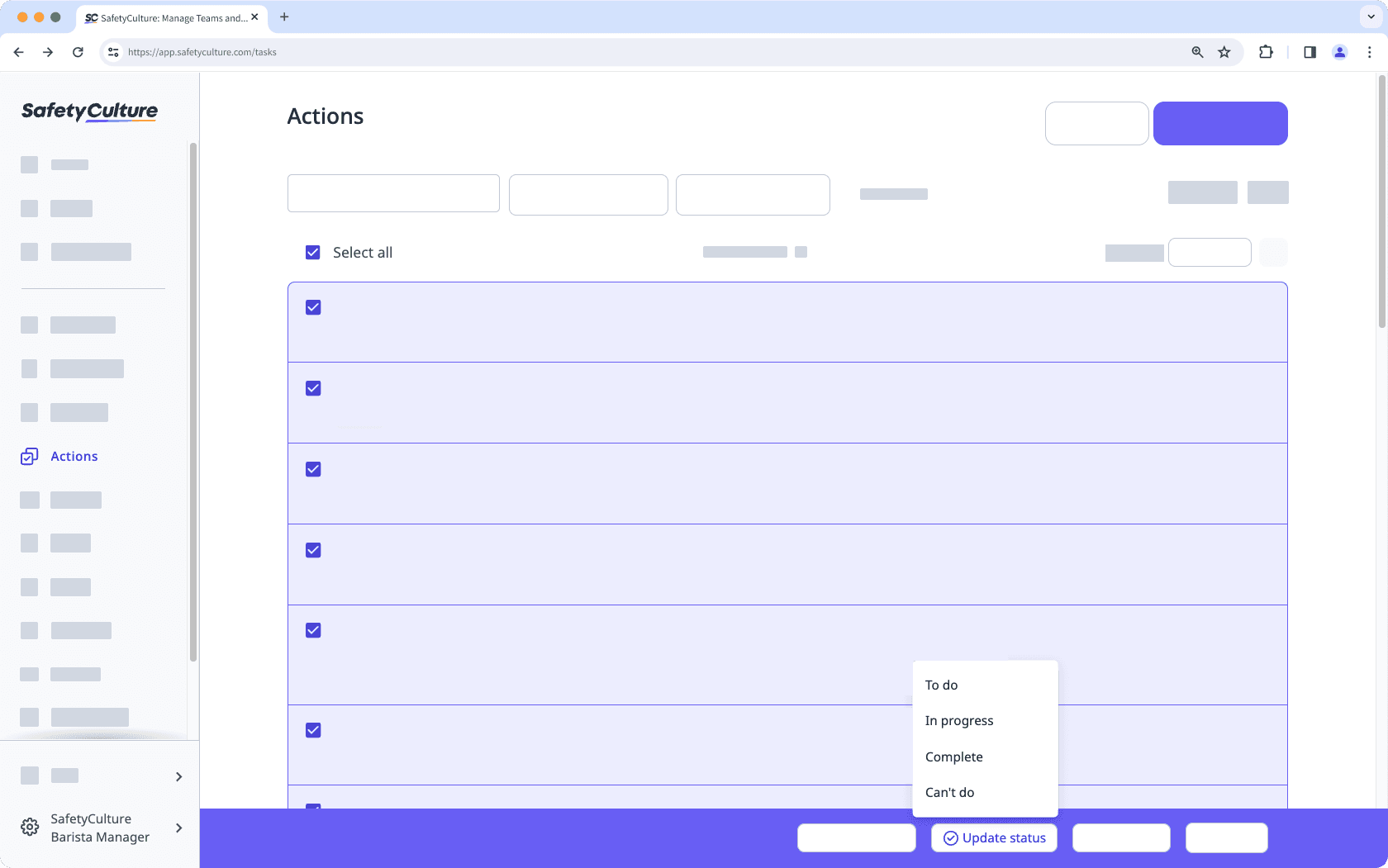Open the browser side panel icon

click(1309, 51)
